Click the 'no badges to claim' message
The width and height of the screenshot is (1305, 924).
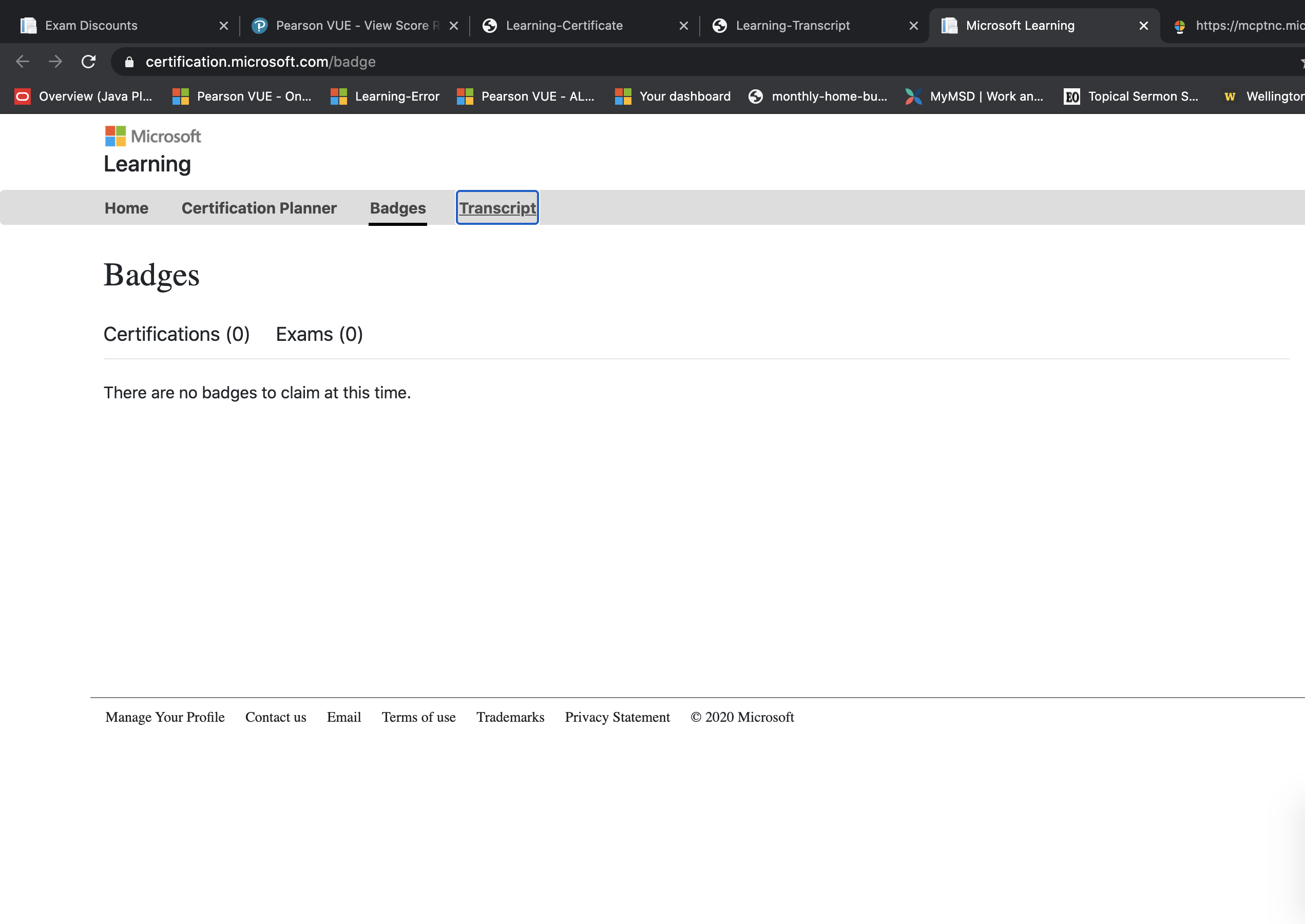coord(257,393)
